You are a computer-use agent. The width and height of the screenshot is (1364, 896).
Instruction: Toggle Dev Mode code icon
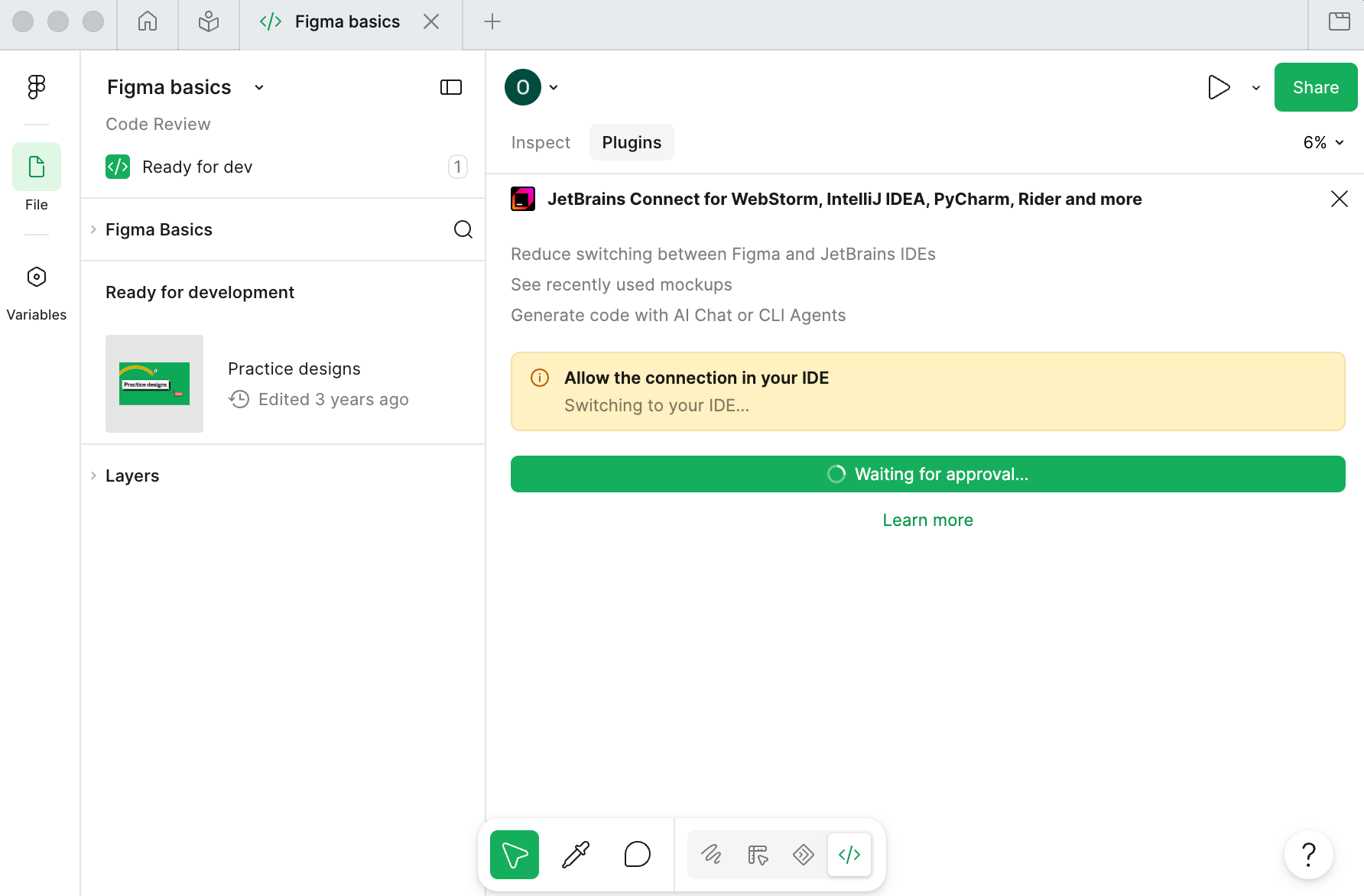[x=849, y=855]
